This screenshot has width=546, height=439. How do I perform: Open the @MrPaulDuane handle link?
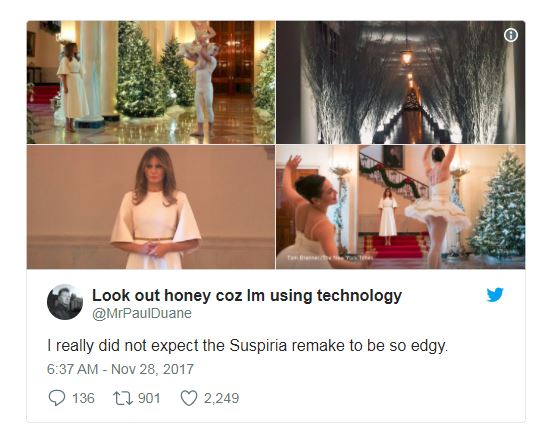coord(142,313)
